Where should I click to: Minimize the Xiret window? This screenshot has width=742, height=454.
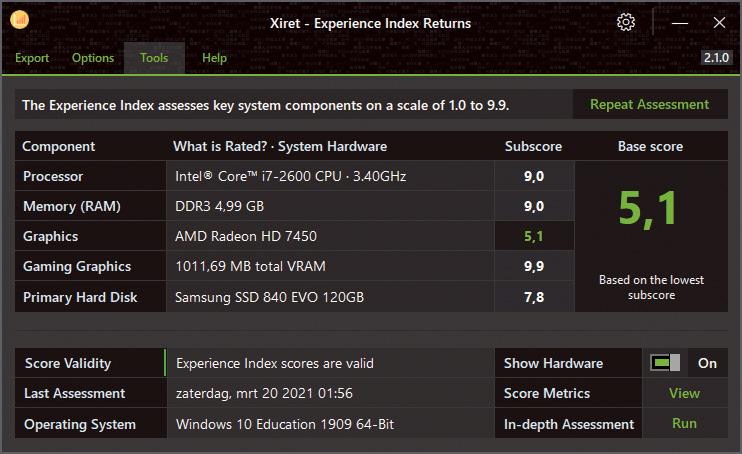680,23
